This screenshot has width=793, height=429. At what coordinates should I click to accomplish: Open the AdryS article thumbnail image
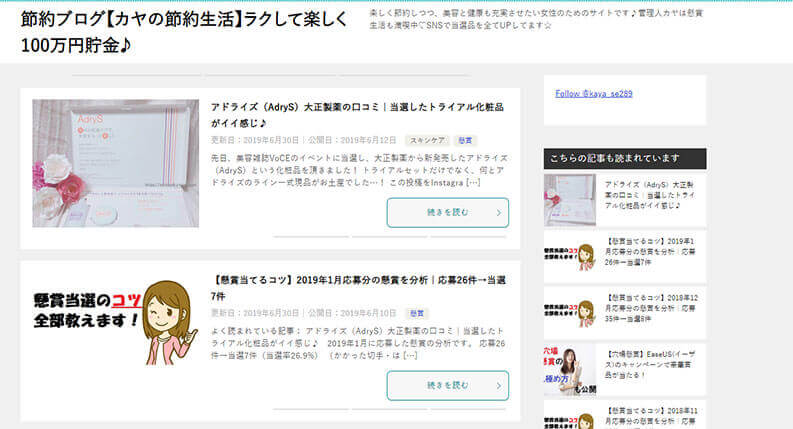(x=115, y=163)
